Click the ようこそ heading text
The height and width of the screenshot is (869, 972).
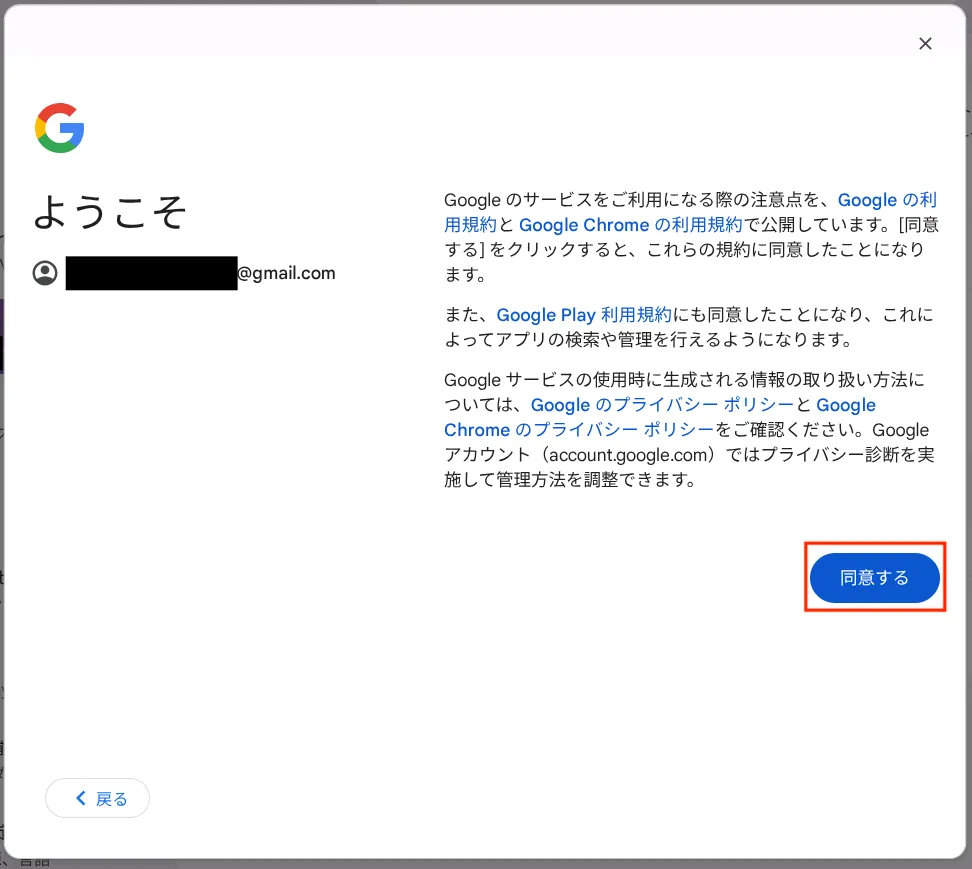coord(109,211)
